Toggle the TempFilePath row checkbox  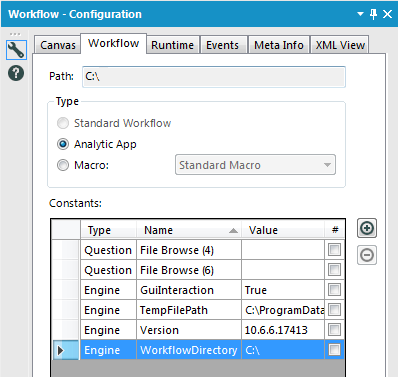[334, 310]
